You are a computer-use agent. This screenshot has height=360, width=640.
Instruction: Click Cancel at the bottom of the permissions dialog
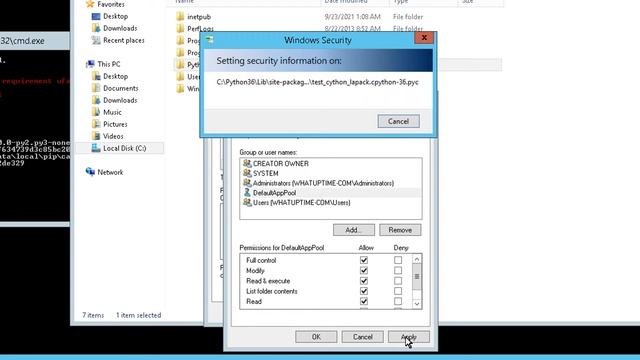(x=362, y=337)
